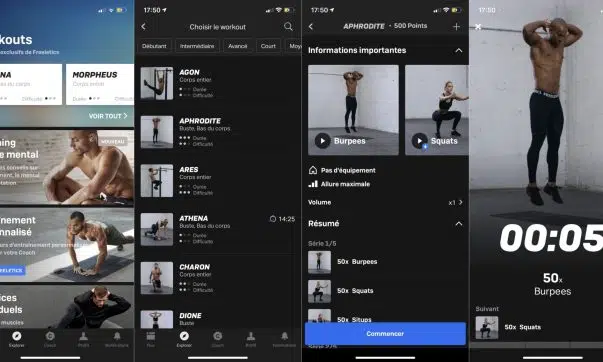Viewport: 603px width, 362px height.
Task: Tap VOIR TOUT to see all workouts
Action: [x=108, y=116]
